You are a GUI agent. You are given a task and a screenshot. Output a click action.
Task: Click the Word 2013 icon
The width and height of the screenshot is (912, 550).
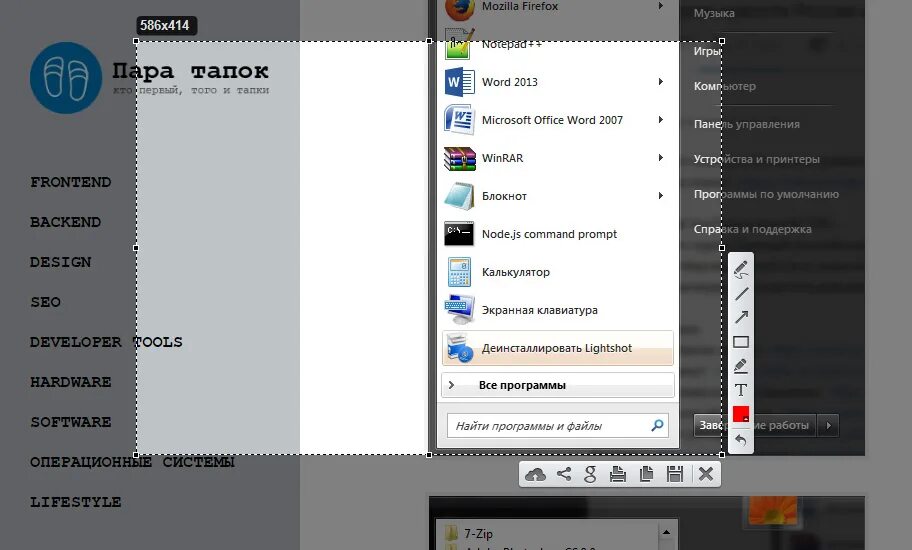click(459, 82)
